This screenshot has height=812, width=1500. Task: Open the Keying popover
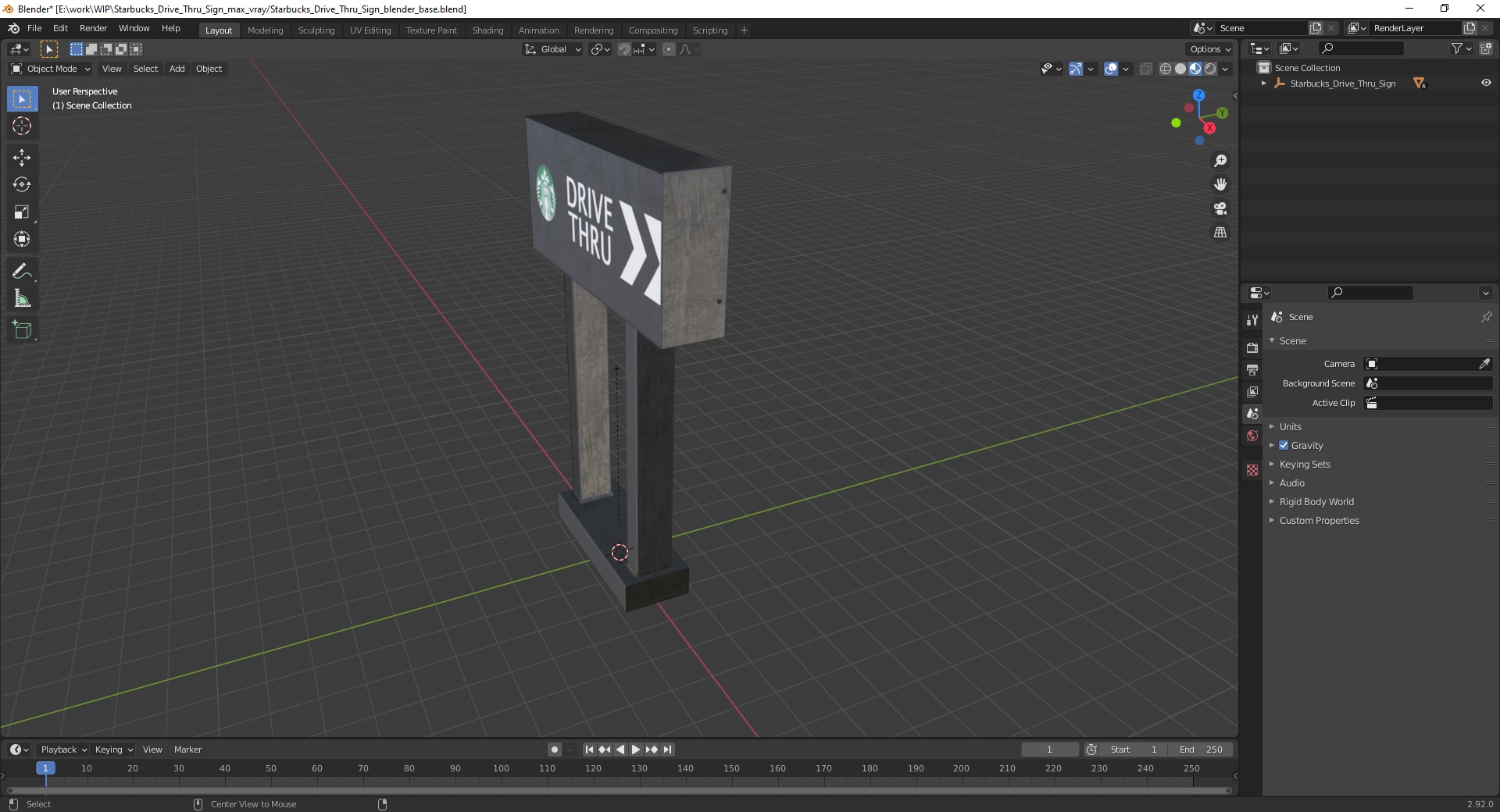pos(113,750)
